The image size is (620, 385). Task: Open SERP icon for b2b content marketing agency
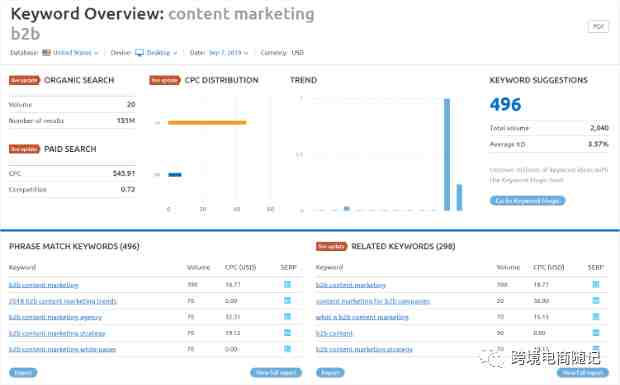[287, 317]
